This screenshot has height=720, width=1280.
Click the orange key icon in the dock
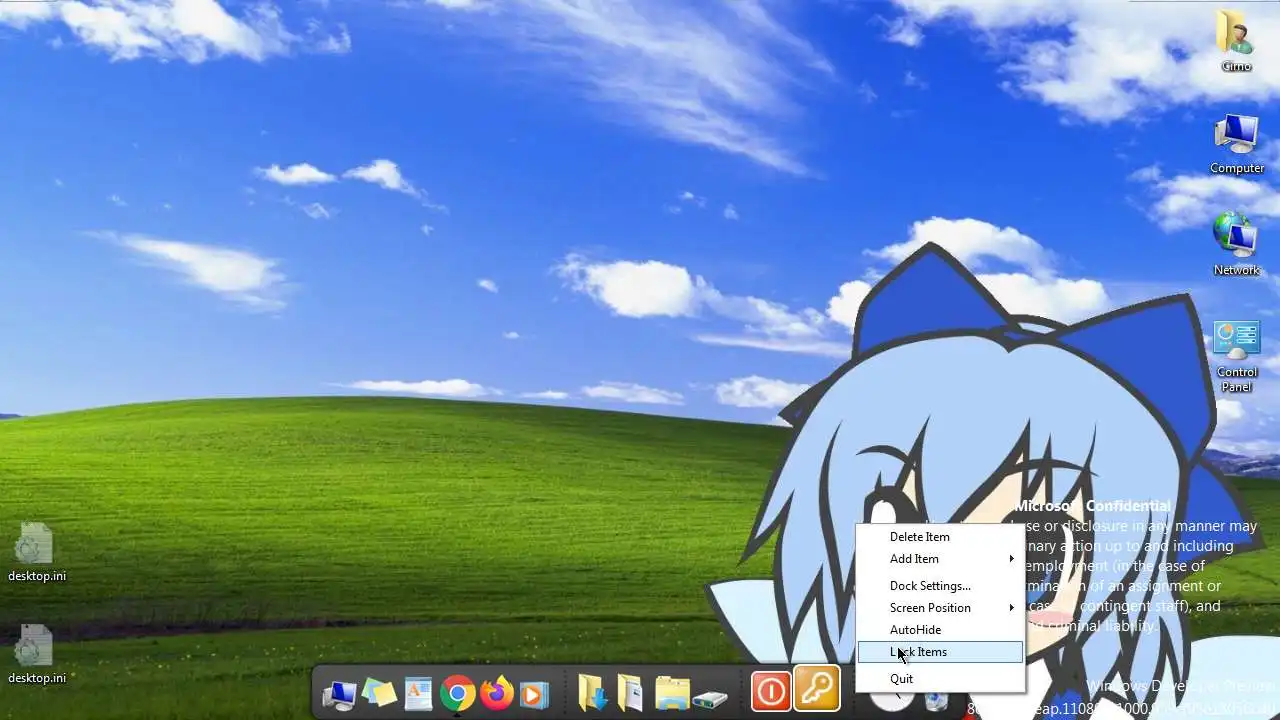(816, 688)
